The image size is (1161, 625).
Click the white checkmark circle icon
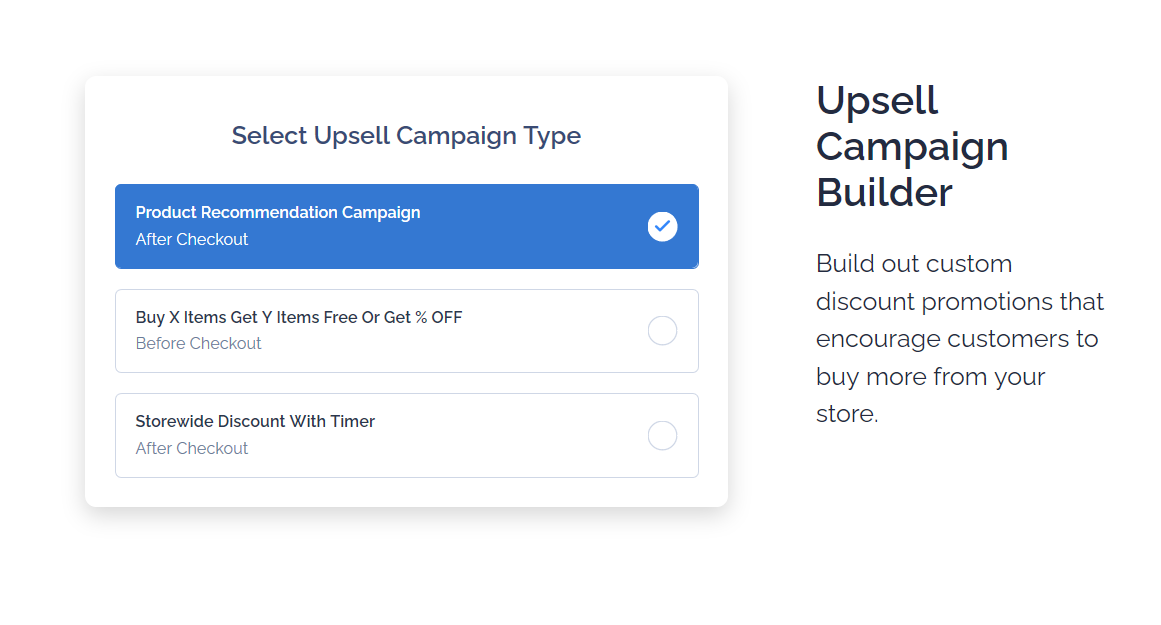pos(662,227)
